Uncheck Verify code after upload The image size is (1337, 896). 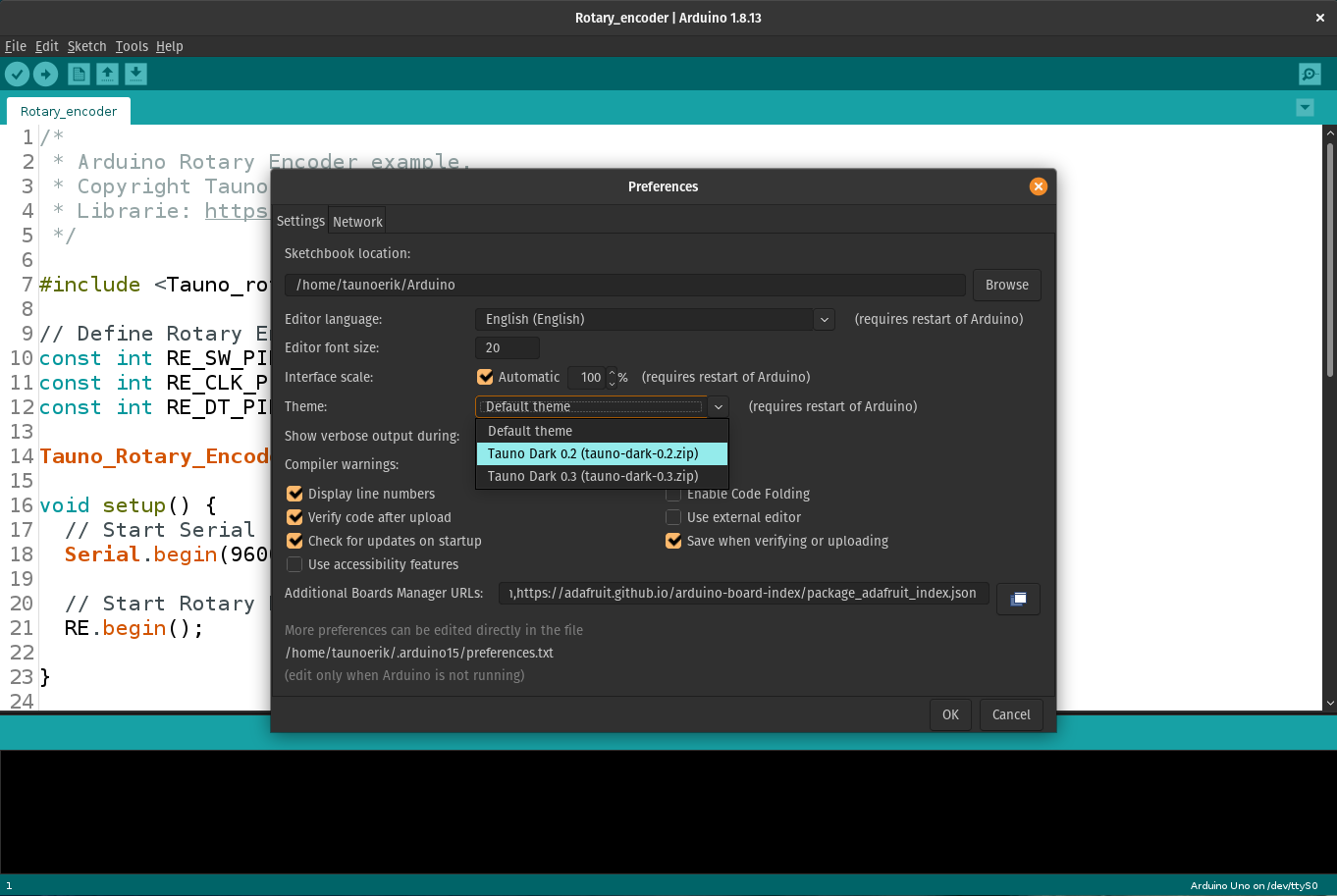(294, 517)
